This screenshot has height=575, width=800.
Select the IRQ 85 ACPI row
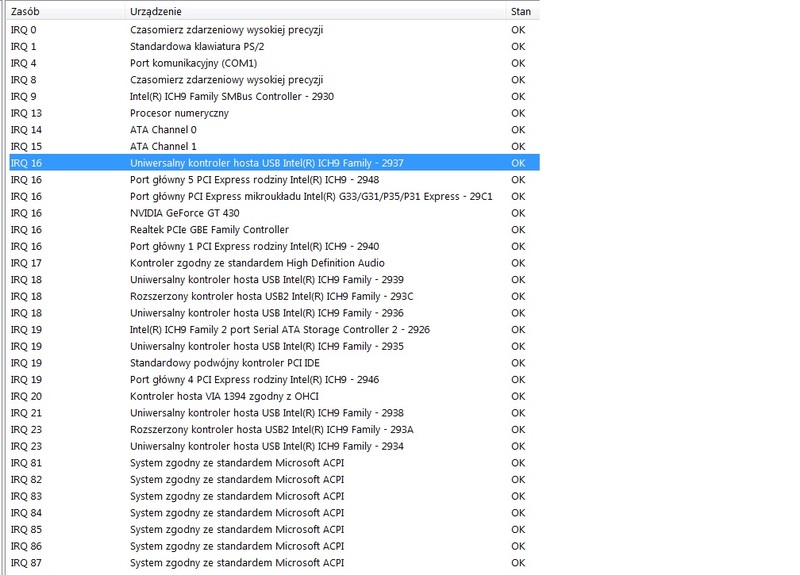pyautogui.click(x=274, y=530)
